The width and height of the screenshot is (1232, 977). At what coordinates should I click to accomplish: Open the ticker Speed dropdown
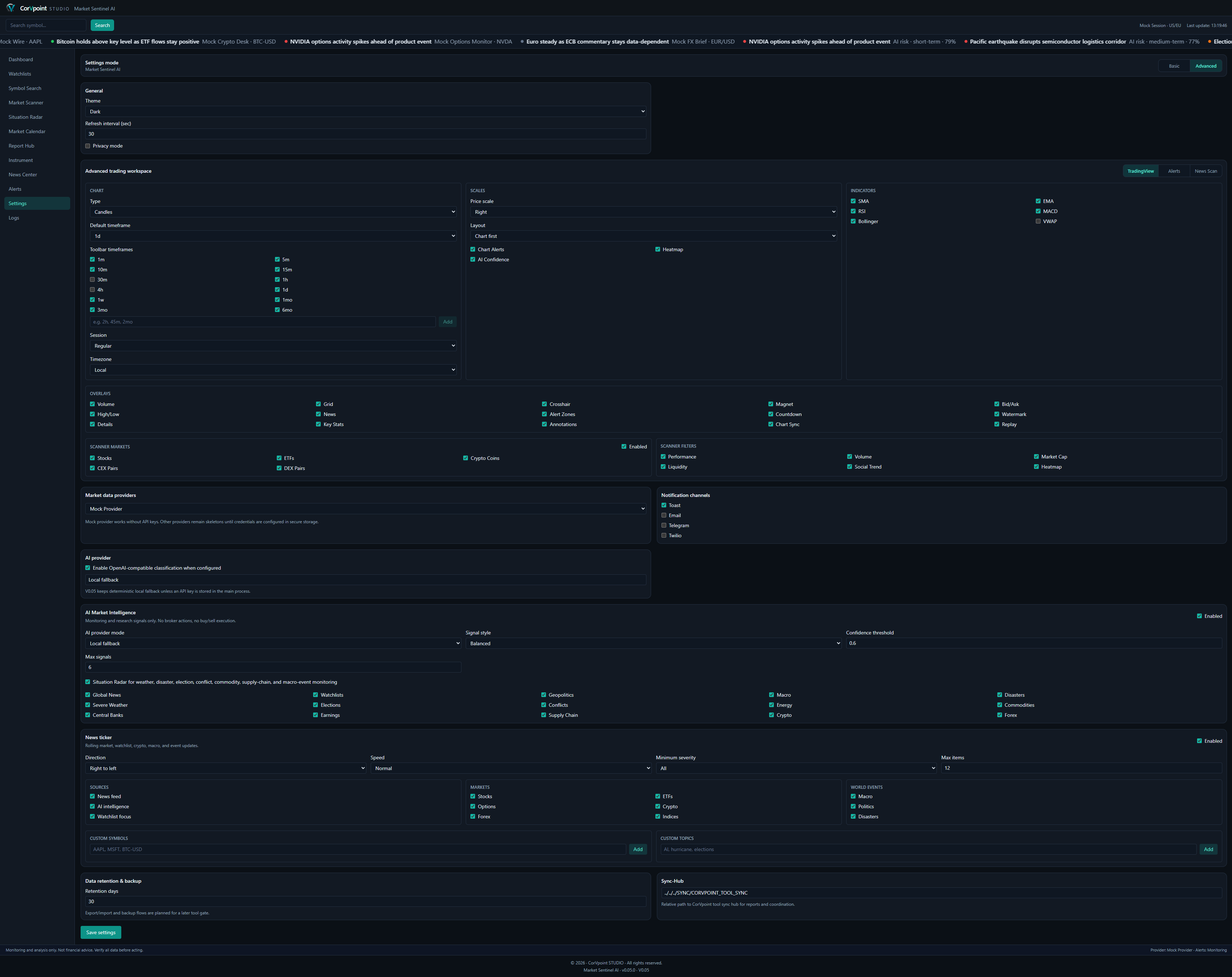pyautogui.click(x=511, y=768)
